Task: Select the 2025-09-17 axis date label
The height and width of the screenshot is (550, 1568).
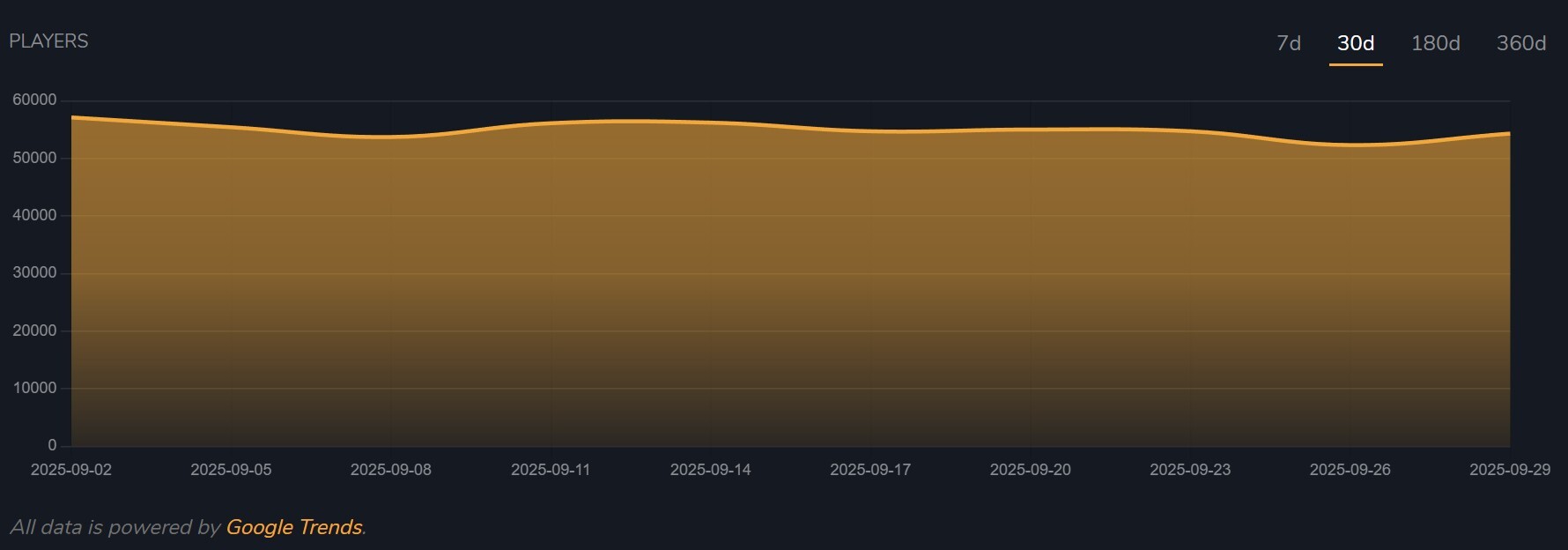Action: point(870,470)
